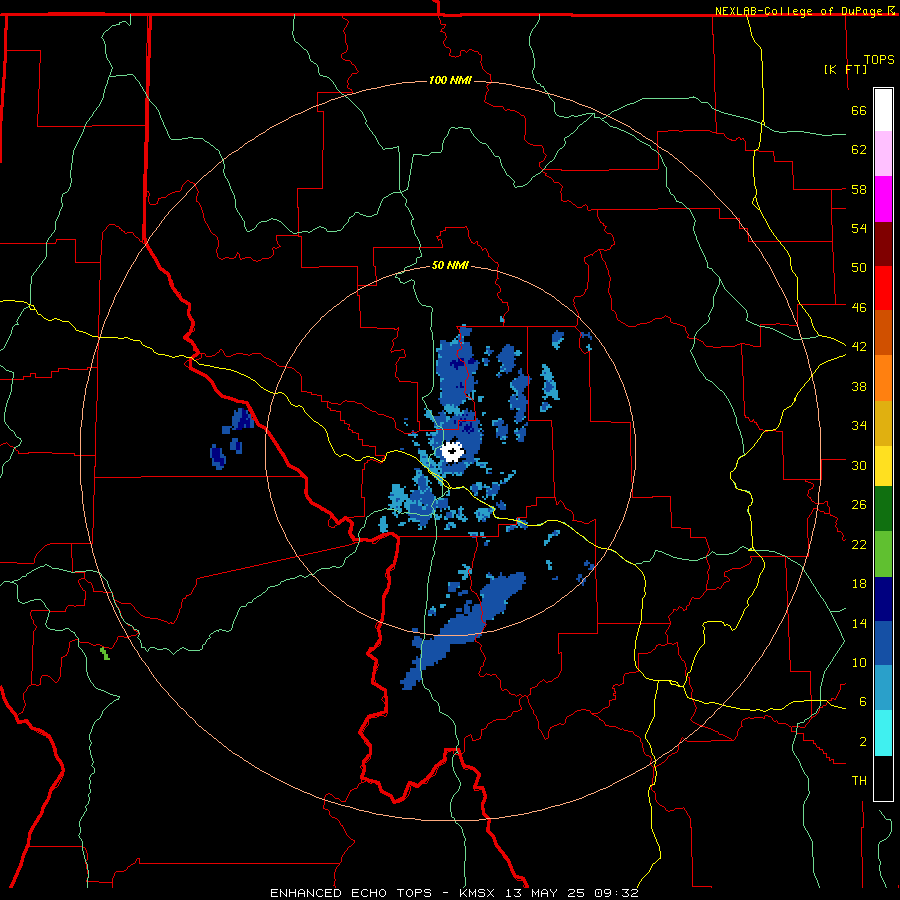Image resolution: width=900 pixels, height=900 pixels.
Task: Click the 09:32 timestamp
Action: pos(617,893)
